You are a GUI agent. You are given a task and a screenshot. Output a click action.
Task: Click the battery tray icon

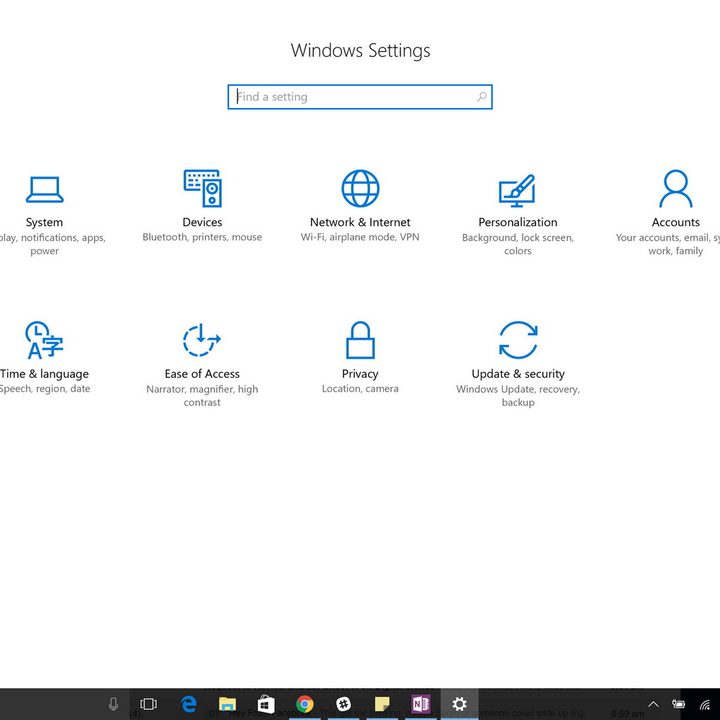tap(678, 704)
